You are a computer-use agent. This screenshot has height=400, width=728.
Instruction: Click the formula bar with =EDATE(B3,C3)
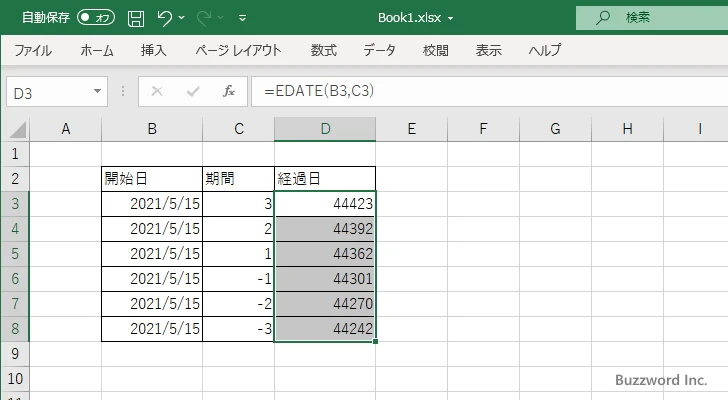pyautogui.click(x=489, y=91)
